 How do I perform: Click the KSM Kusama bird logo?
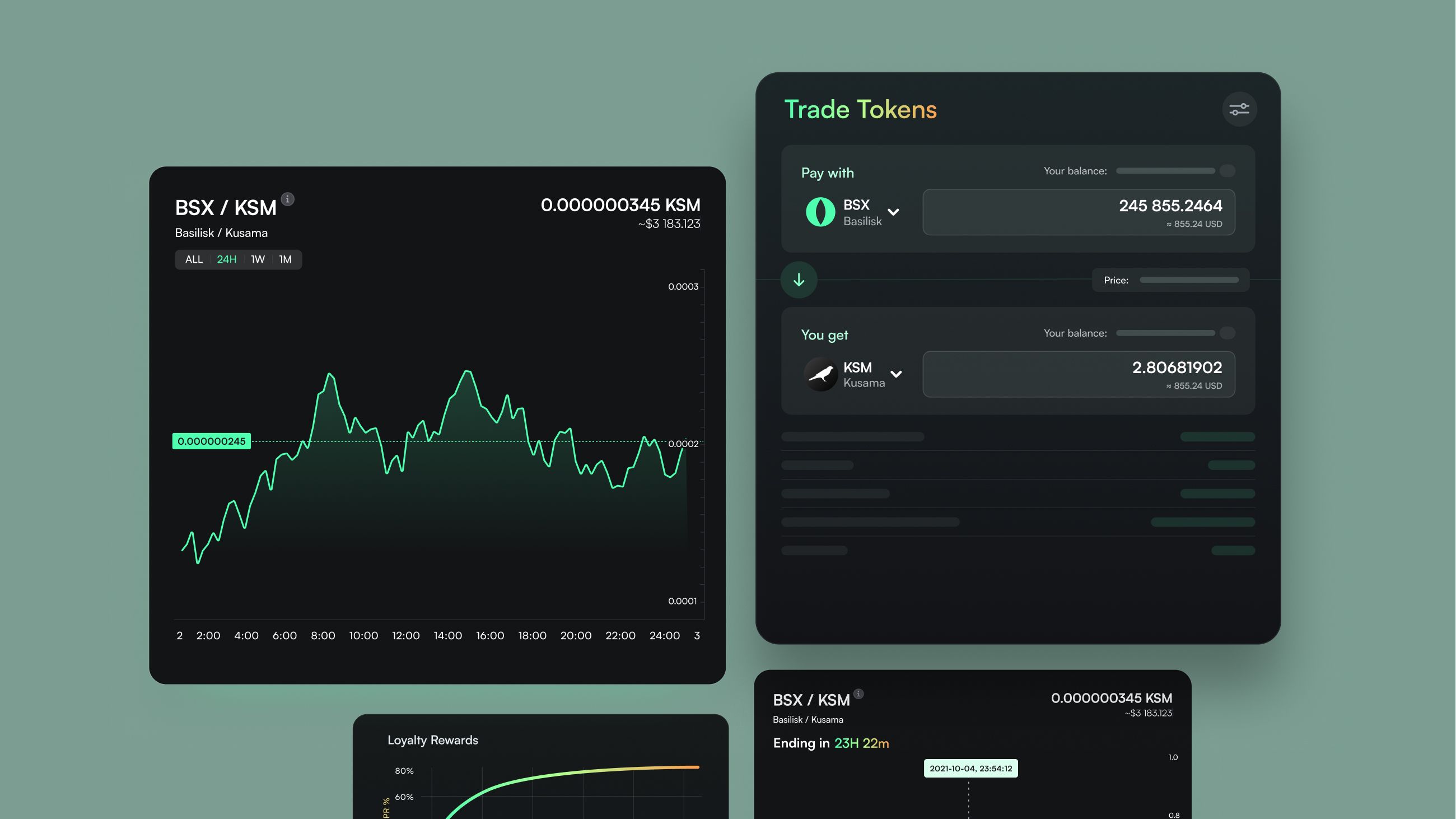[820, 374]
